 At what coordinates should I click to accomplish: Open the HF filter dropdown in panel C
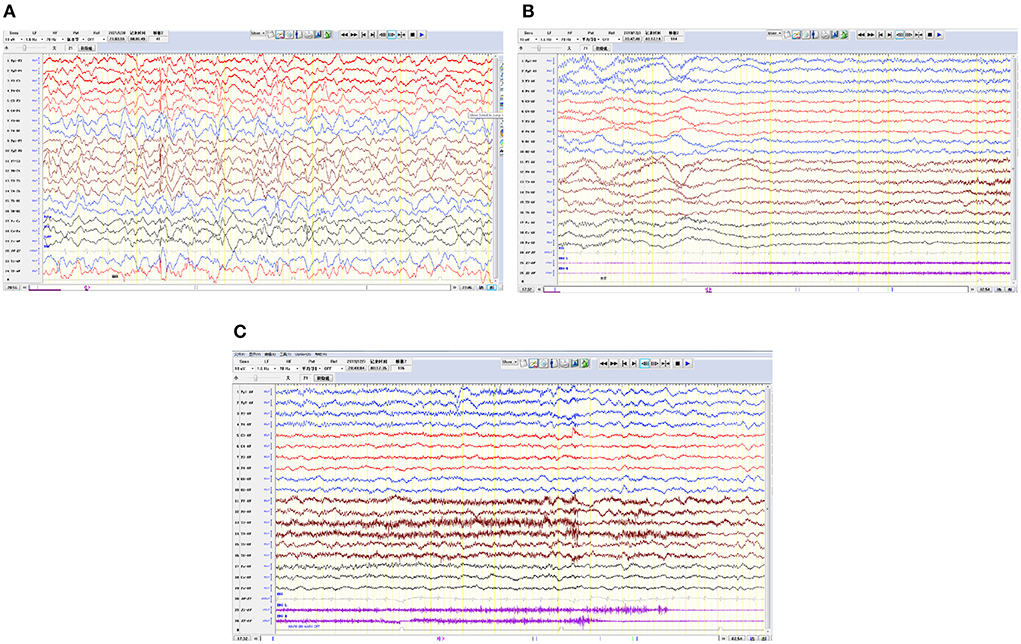pos(289,369)
